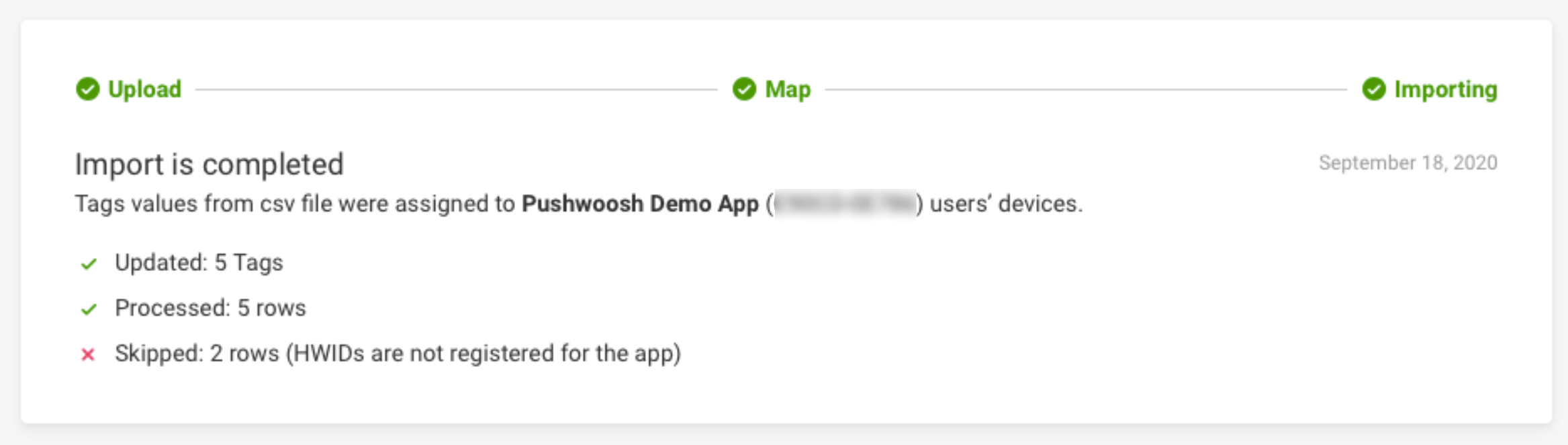This screenshot has height=445, width=1568.
Task: Click the green checkmark beside Map
Action: click(x=744, y=89)
